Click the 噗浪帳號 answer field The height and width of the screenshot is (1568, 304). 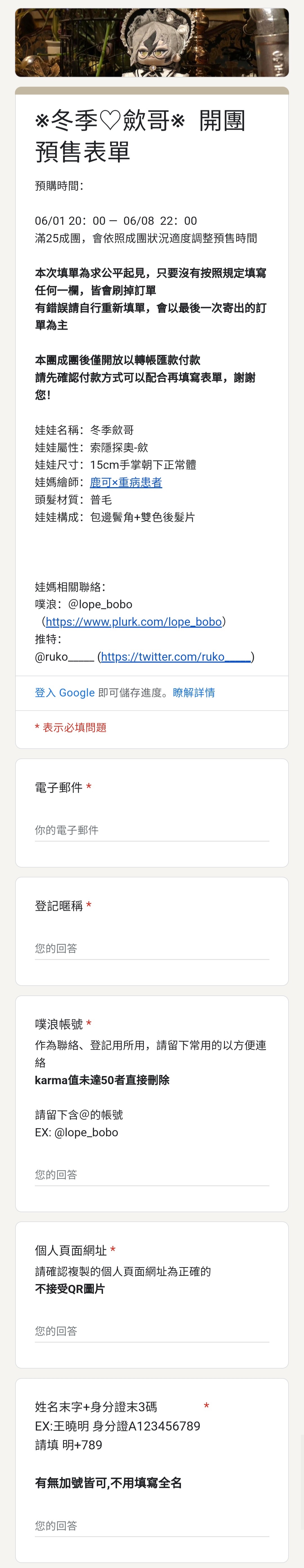tap(152, 1175)
